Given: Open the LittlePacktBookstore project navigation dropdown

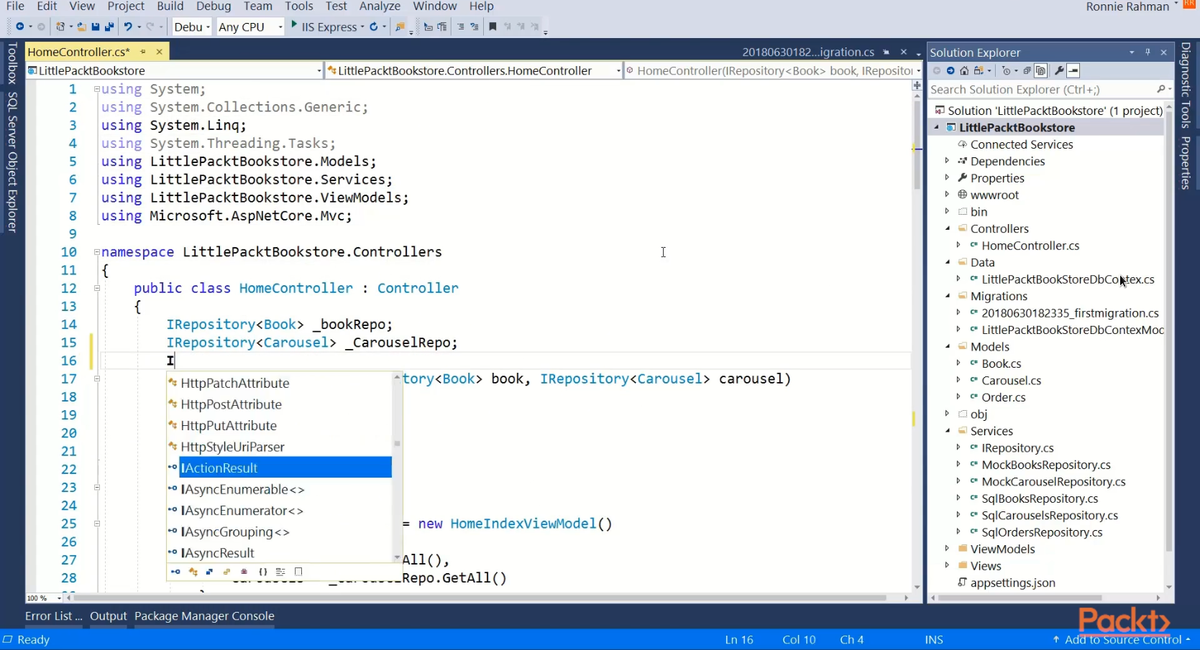Looking at the screenshot, I should tap(175, 71).
